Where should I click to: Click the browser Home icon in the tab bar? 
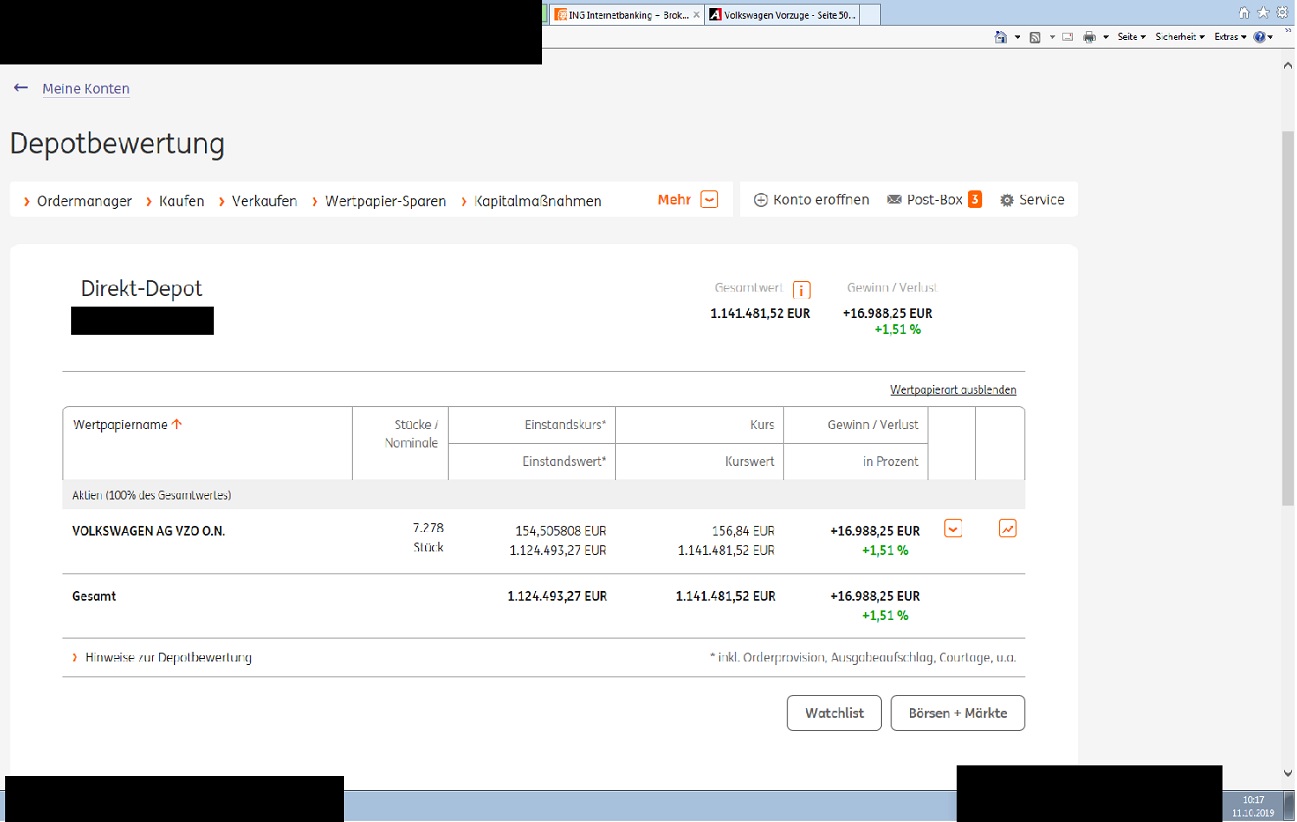[1244, 13]
